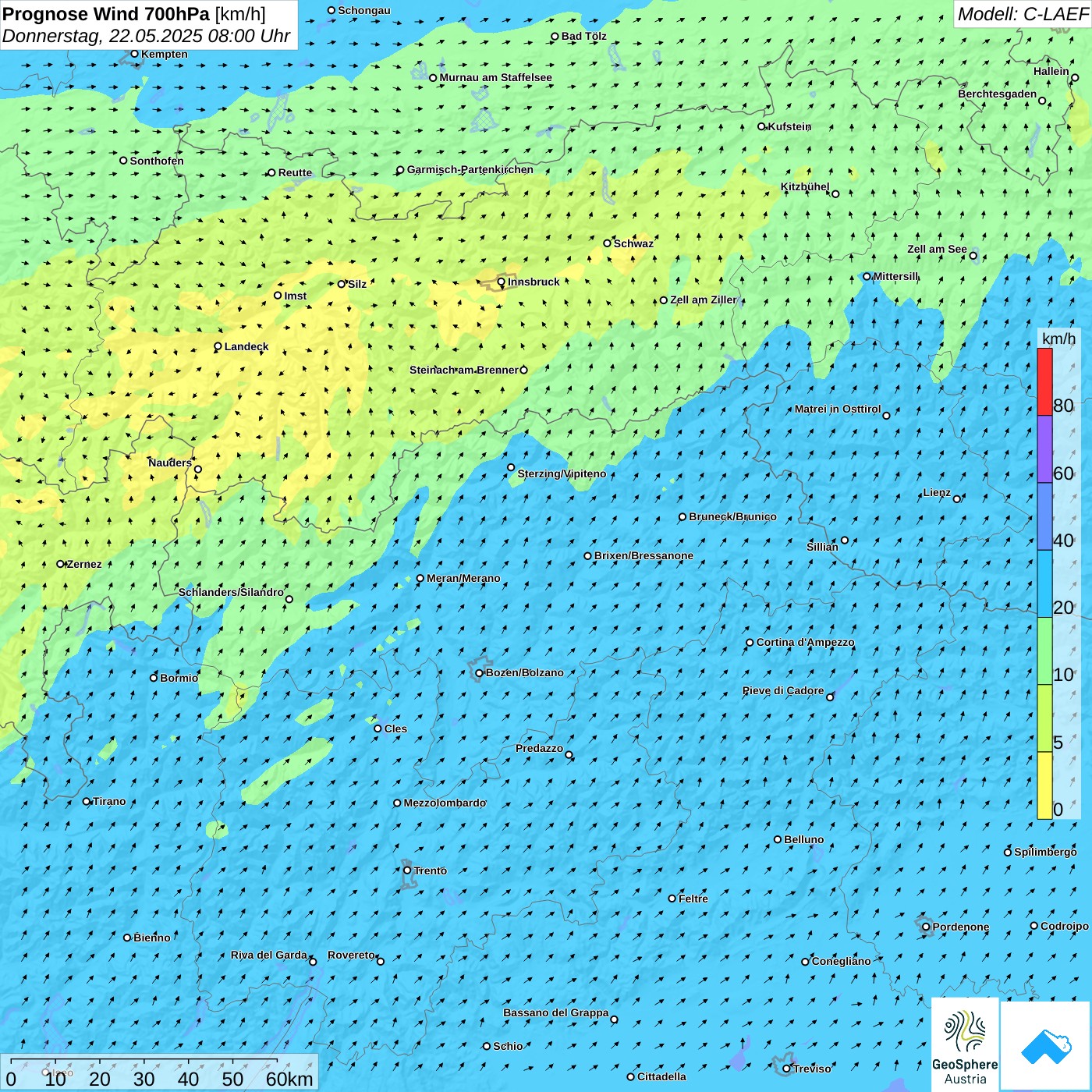The width and height of the screenshot is (1092, 1092).
Task: Click the 'Schlanders/Silandro' label
Action: [x=231, y=592]
